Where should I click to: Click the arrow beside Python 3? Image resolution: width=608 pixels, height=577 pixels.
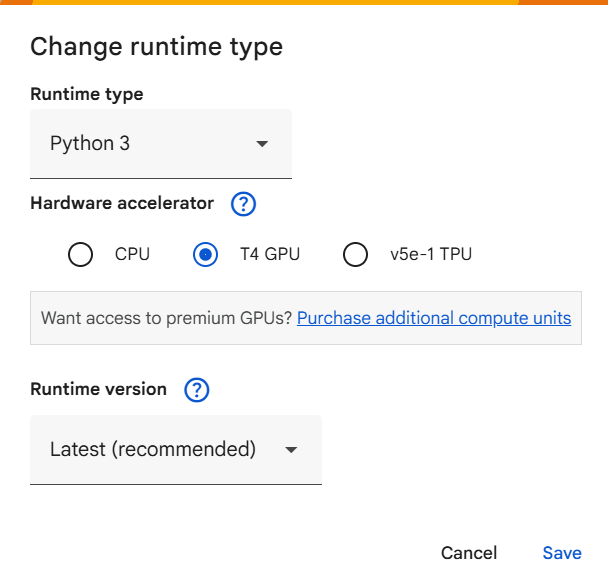click(x=262, y=144)
